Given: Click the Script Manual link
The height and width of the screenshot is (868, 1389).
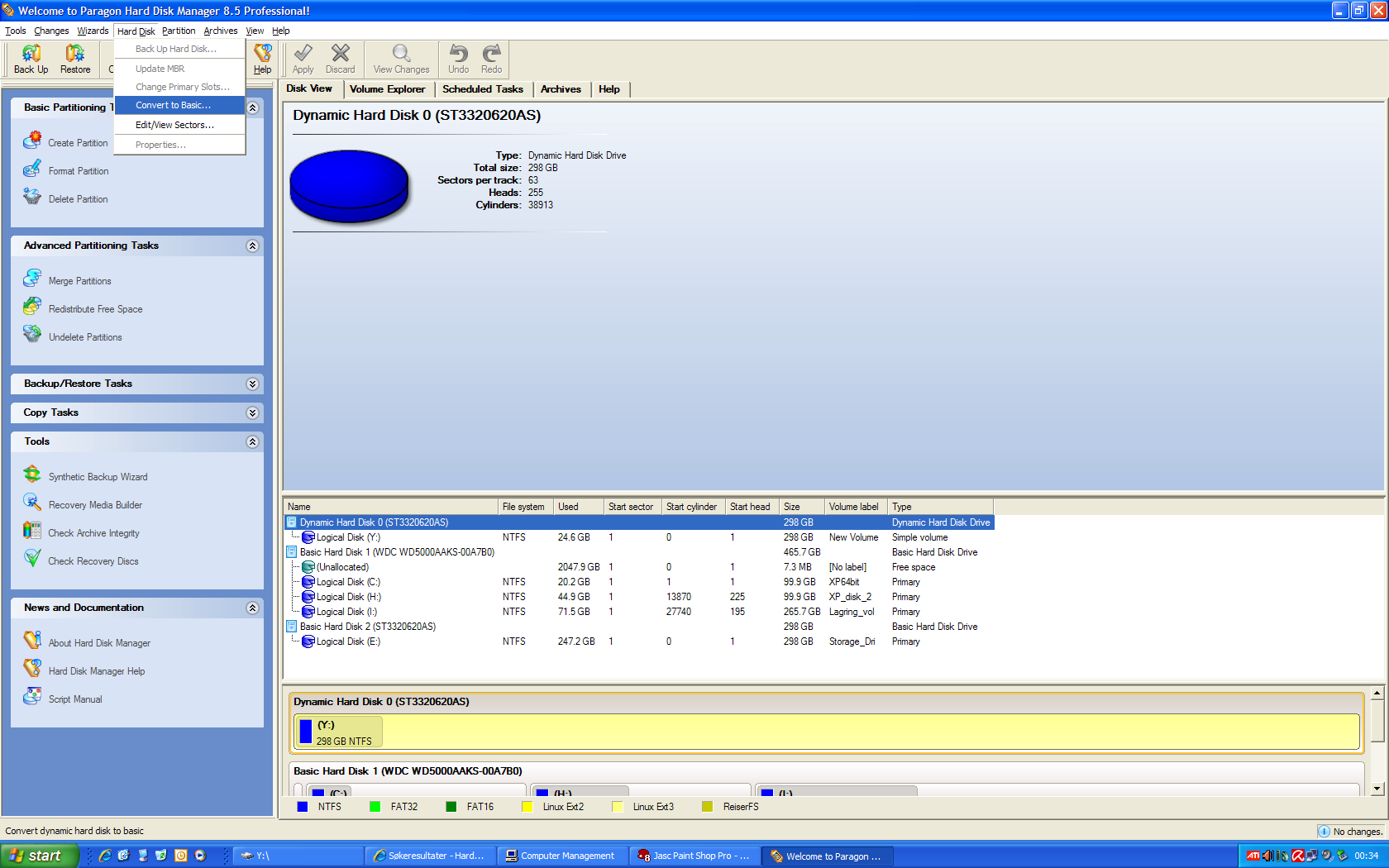Looking at the screenshot, I should 75,699.
